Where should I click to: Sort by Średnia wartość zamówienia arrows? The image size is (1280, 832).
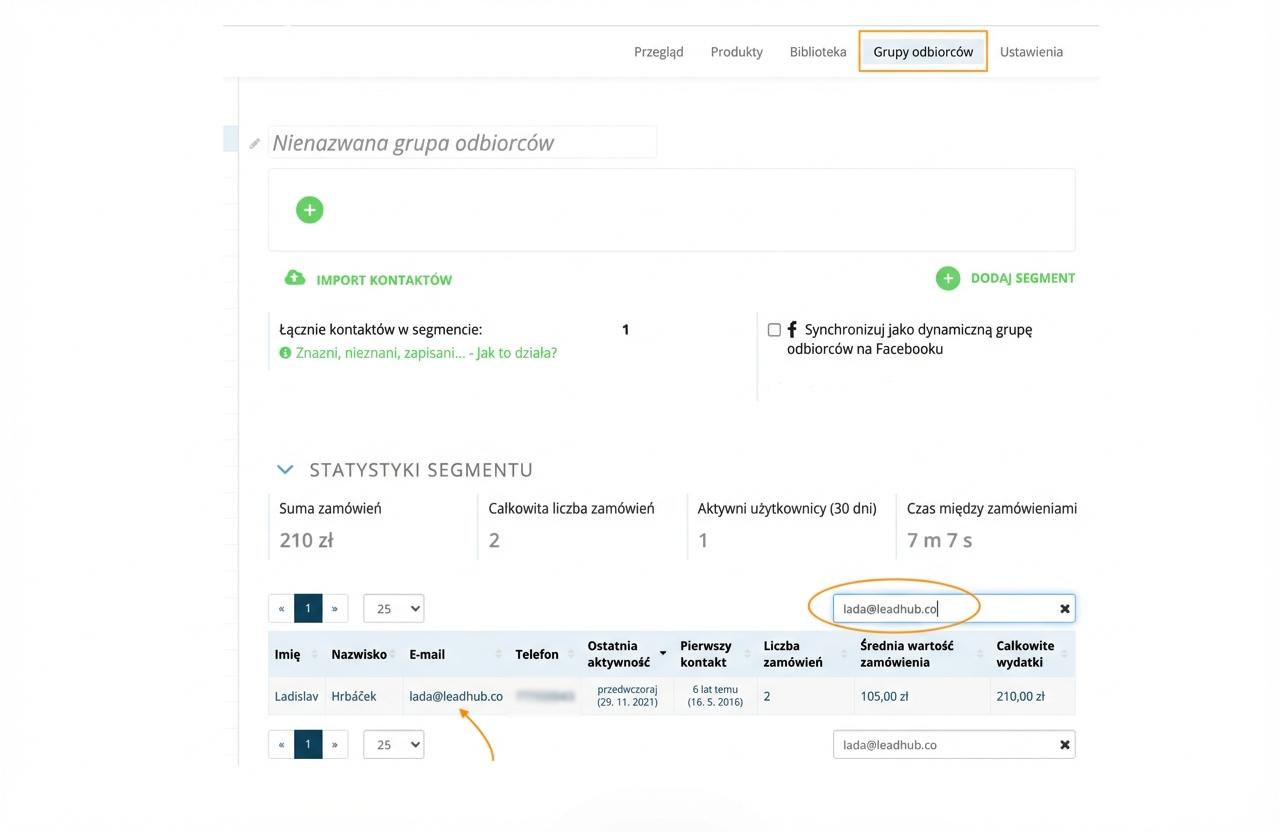tap(979, 654)
